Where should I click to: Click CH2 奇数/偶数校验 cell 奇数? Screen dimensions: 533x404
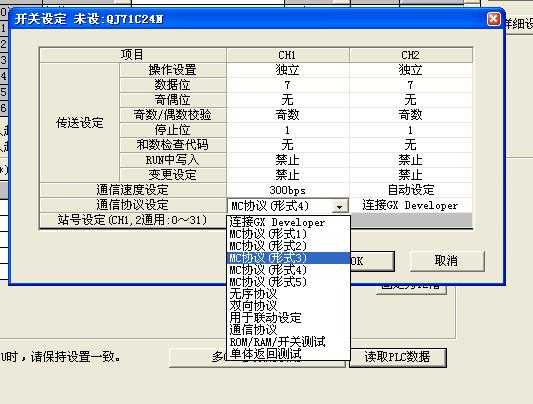point(411,115)
